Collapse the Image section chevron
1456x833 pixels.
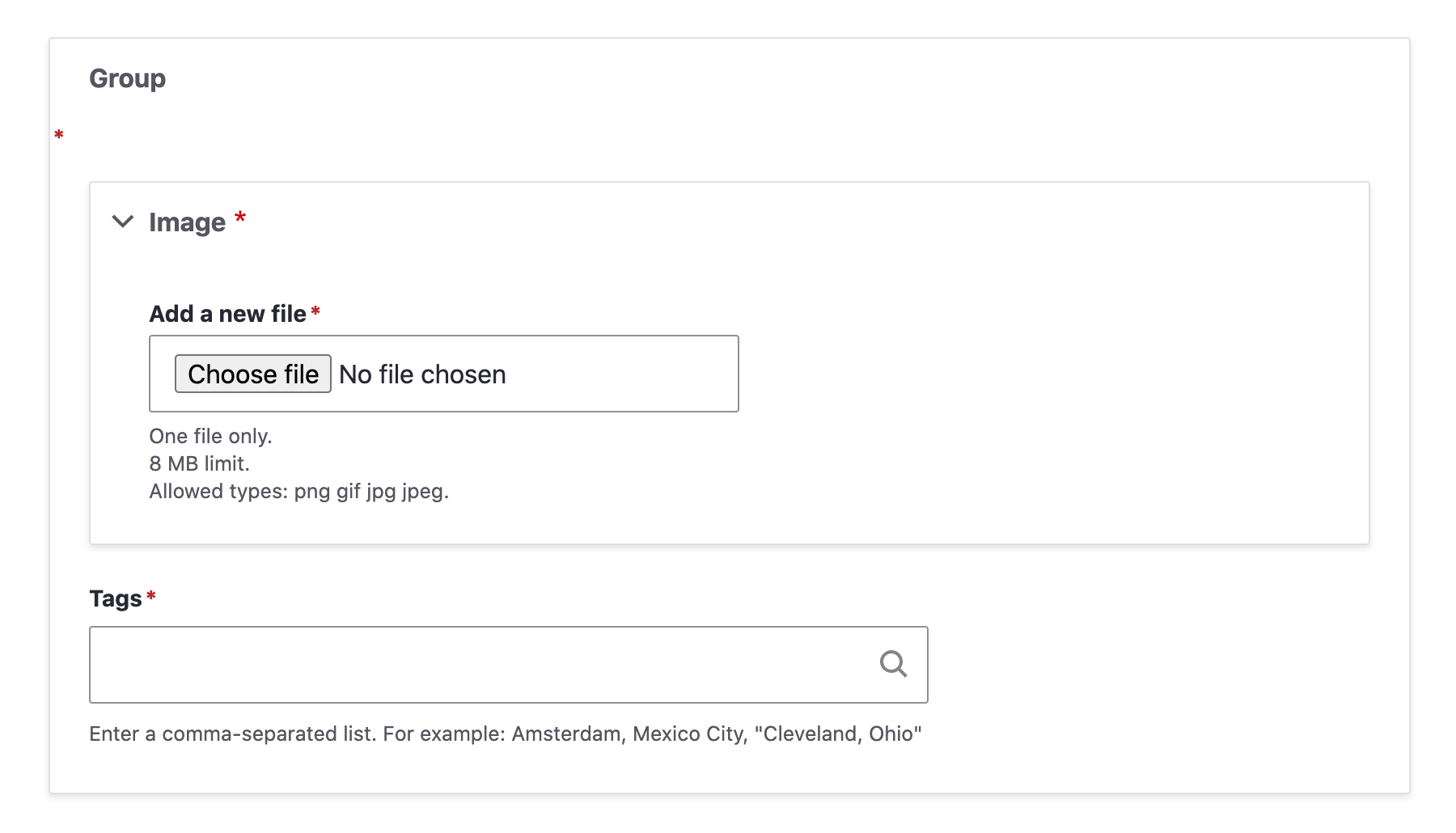point(123,222)
